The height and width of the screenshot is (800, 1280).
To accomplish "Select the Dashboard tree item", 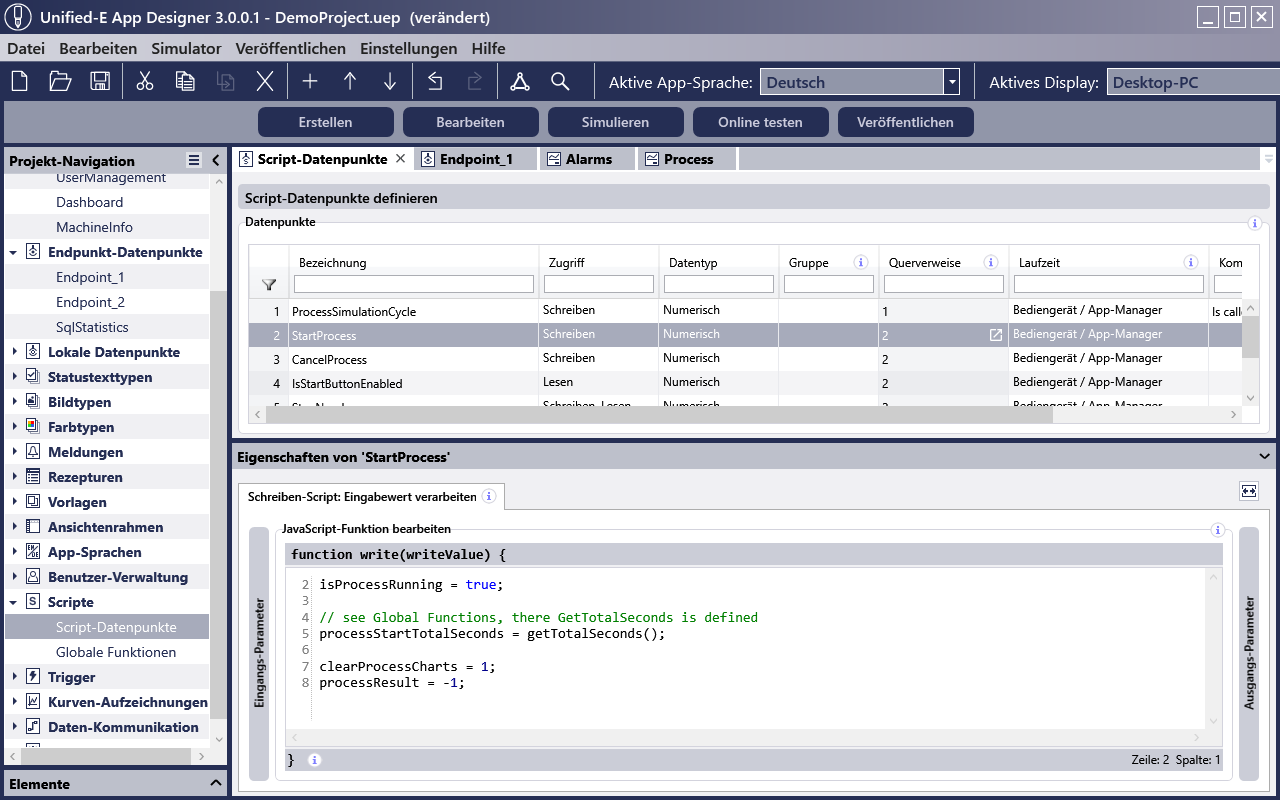I will 90,202.
